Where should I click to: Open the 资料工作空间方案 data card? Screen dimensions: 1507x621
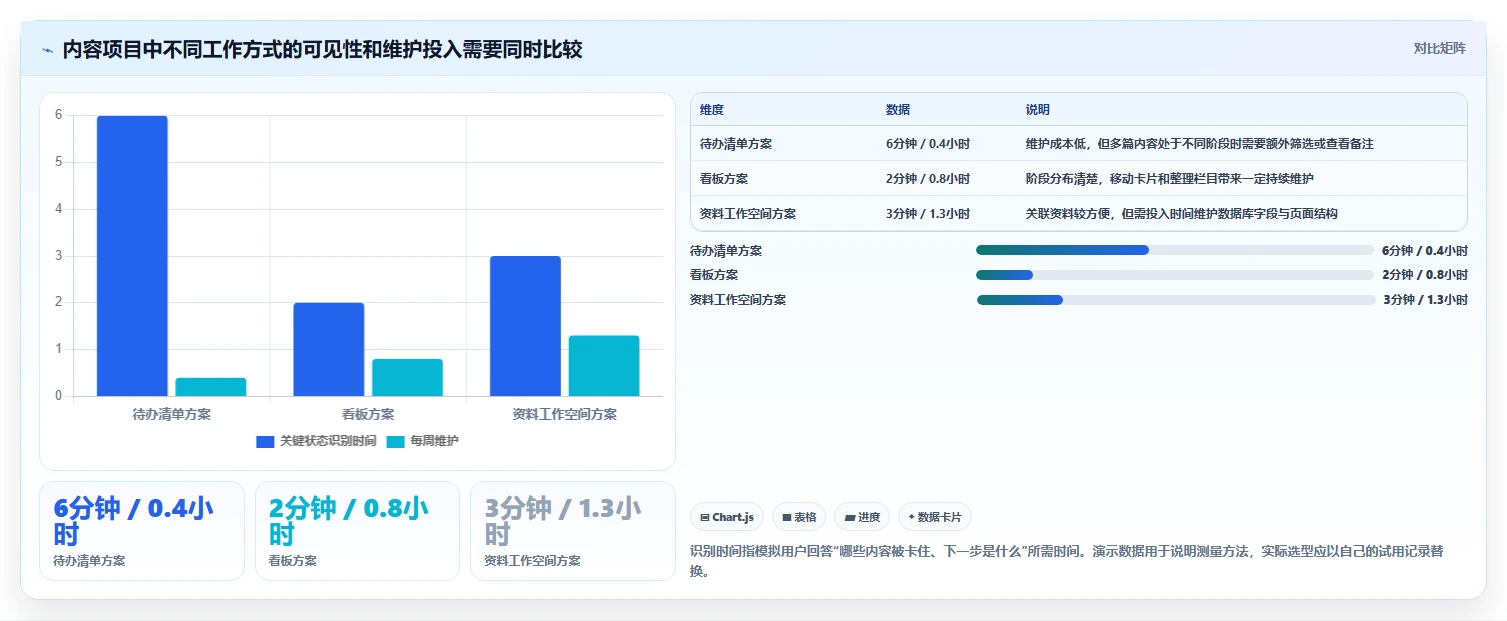point(573,531)
